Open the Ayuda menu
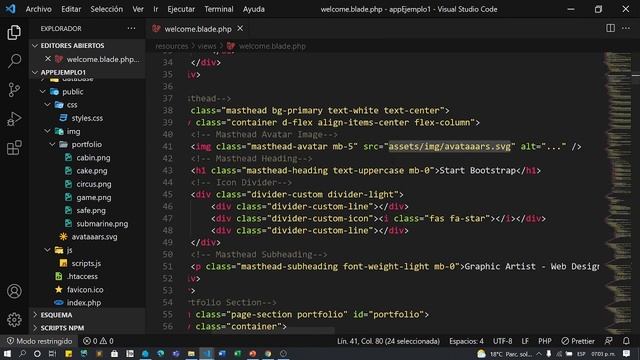640x360 pixels. tap(253, 9)
